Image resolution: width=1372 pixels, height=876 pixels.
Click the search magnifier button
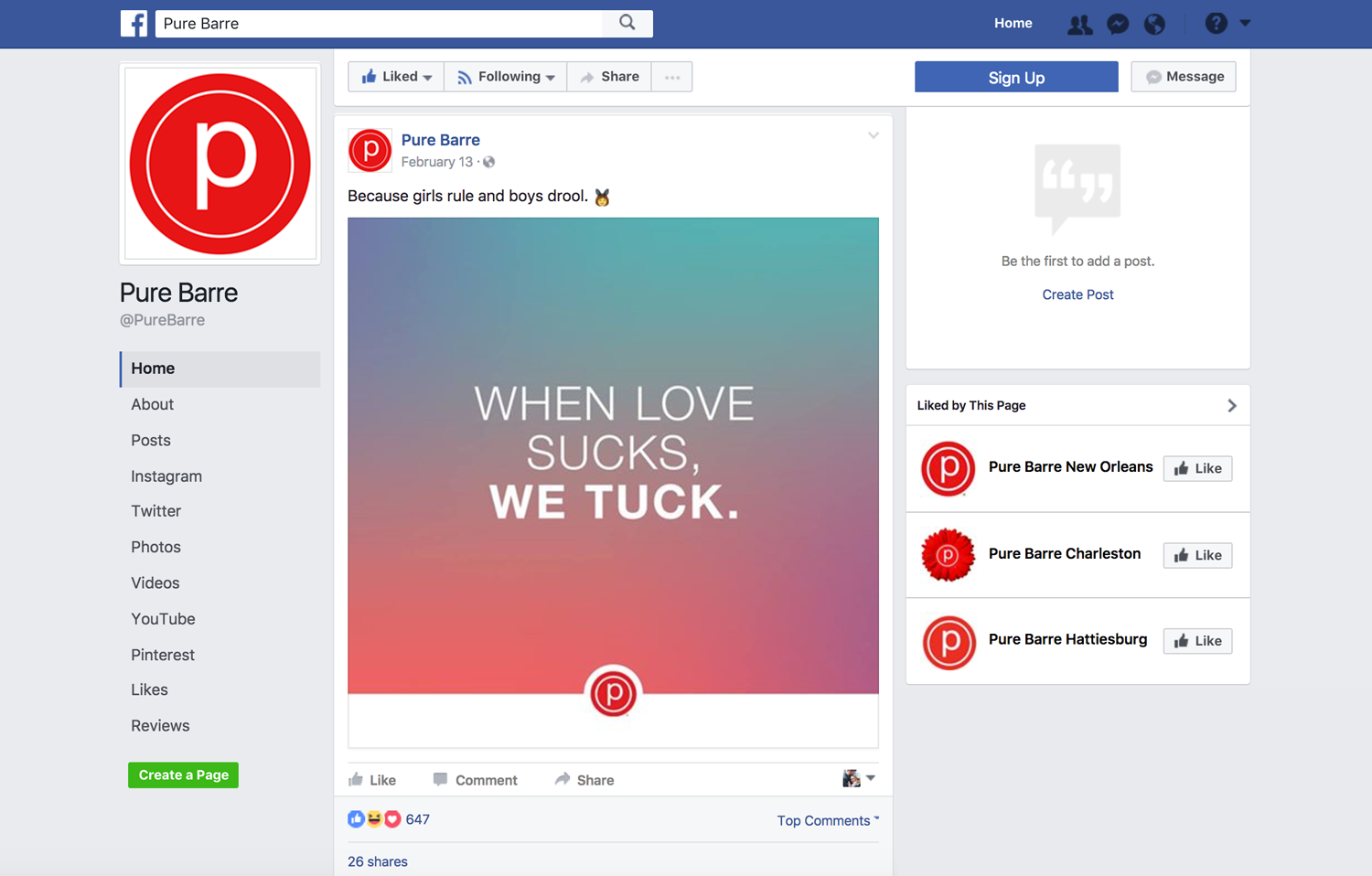pyautogui.click(x=627, y=23)
